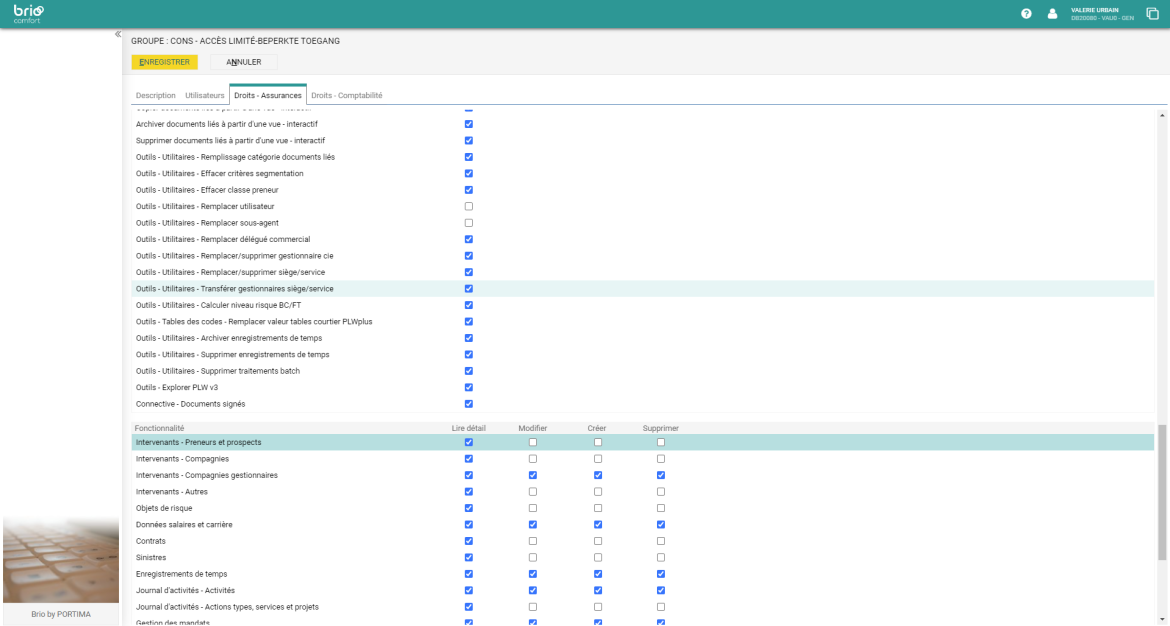1170x626 pixels.
Task: Click the scroll-up arrow of the rights panel
Action: point(1162,116)
